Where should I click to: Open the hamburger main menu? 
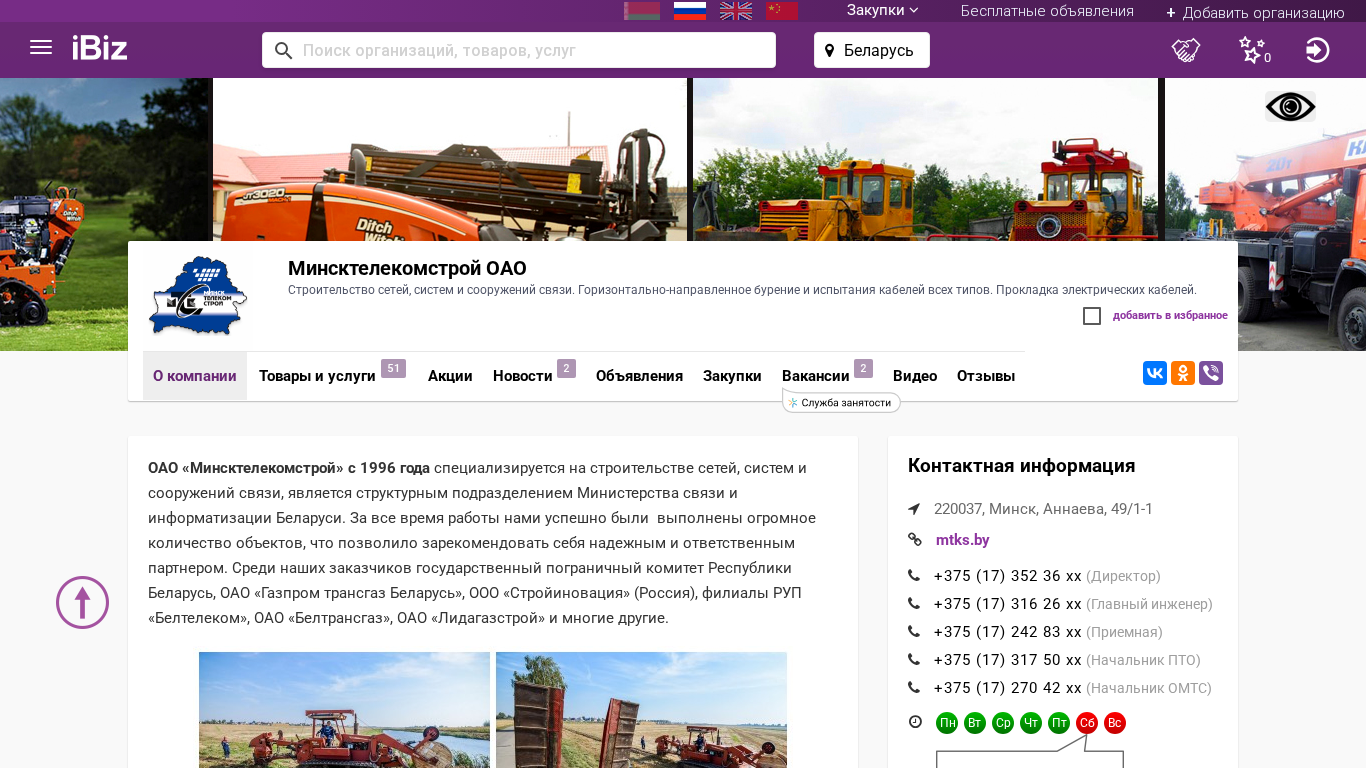tap(41, 48)
